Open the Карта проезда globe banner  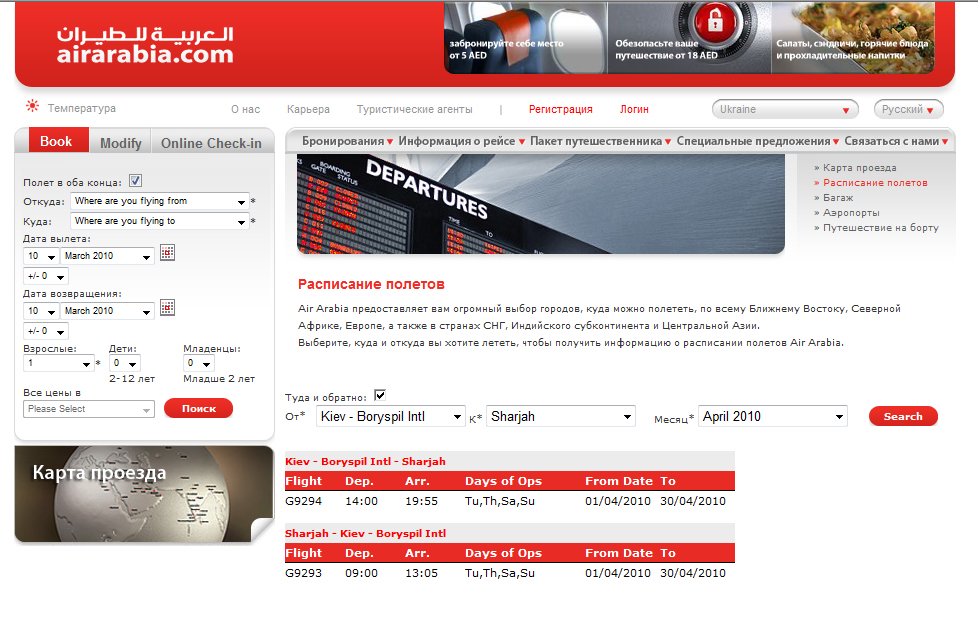(144, 494)
